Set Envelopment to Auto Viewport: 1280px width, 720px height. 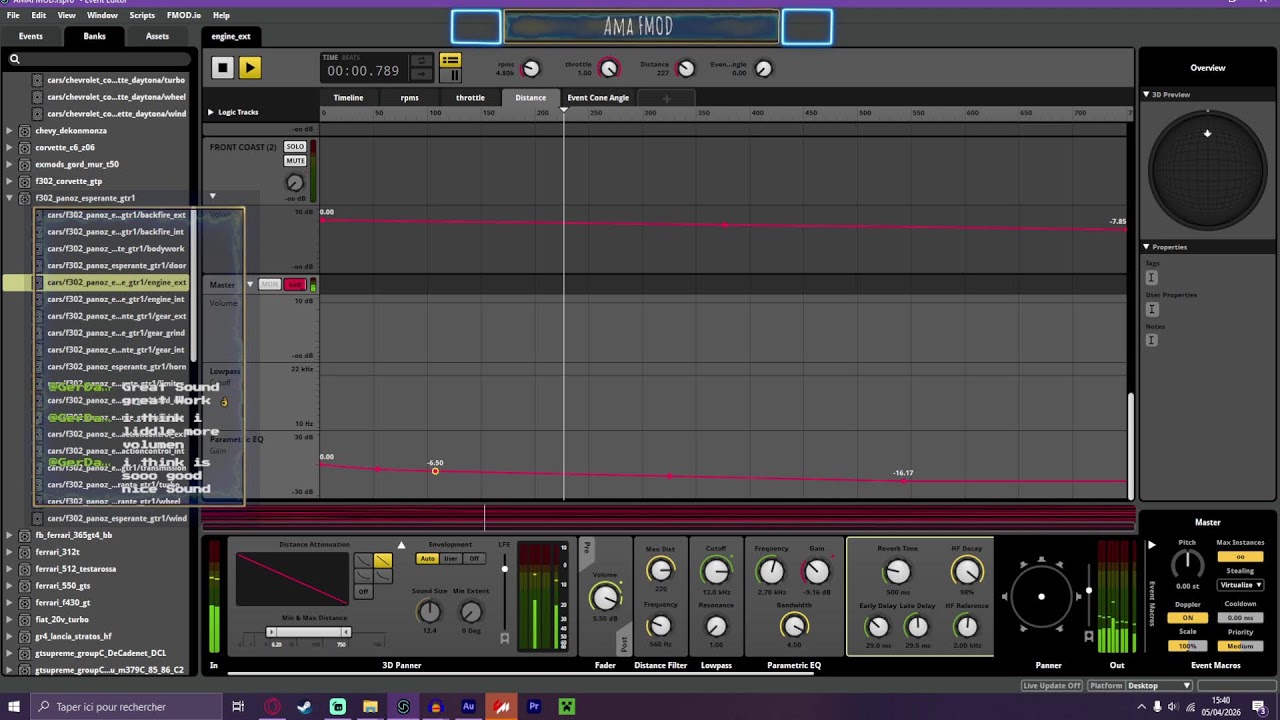428,559
